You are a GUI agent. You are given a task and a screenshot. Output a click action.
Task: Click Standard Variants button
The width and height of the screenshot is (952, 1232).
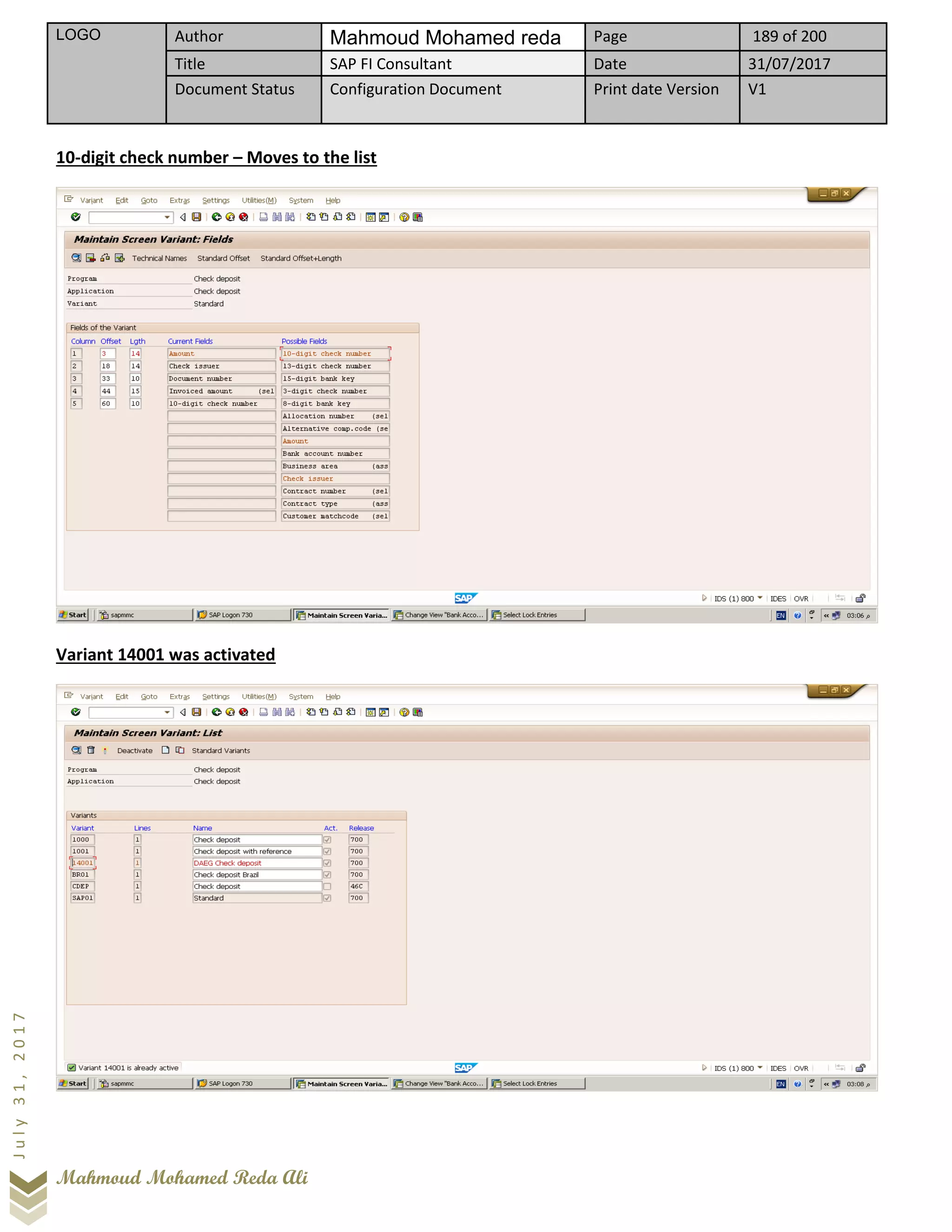coord(221,751)
